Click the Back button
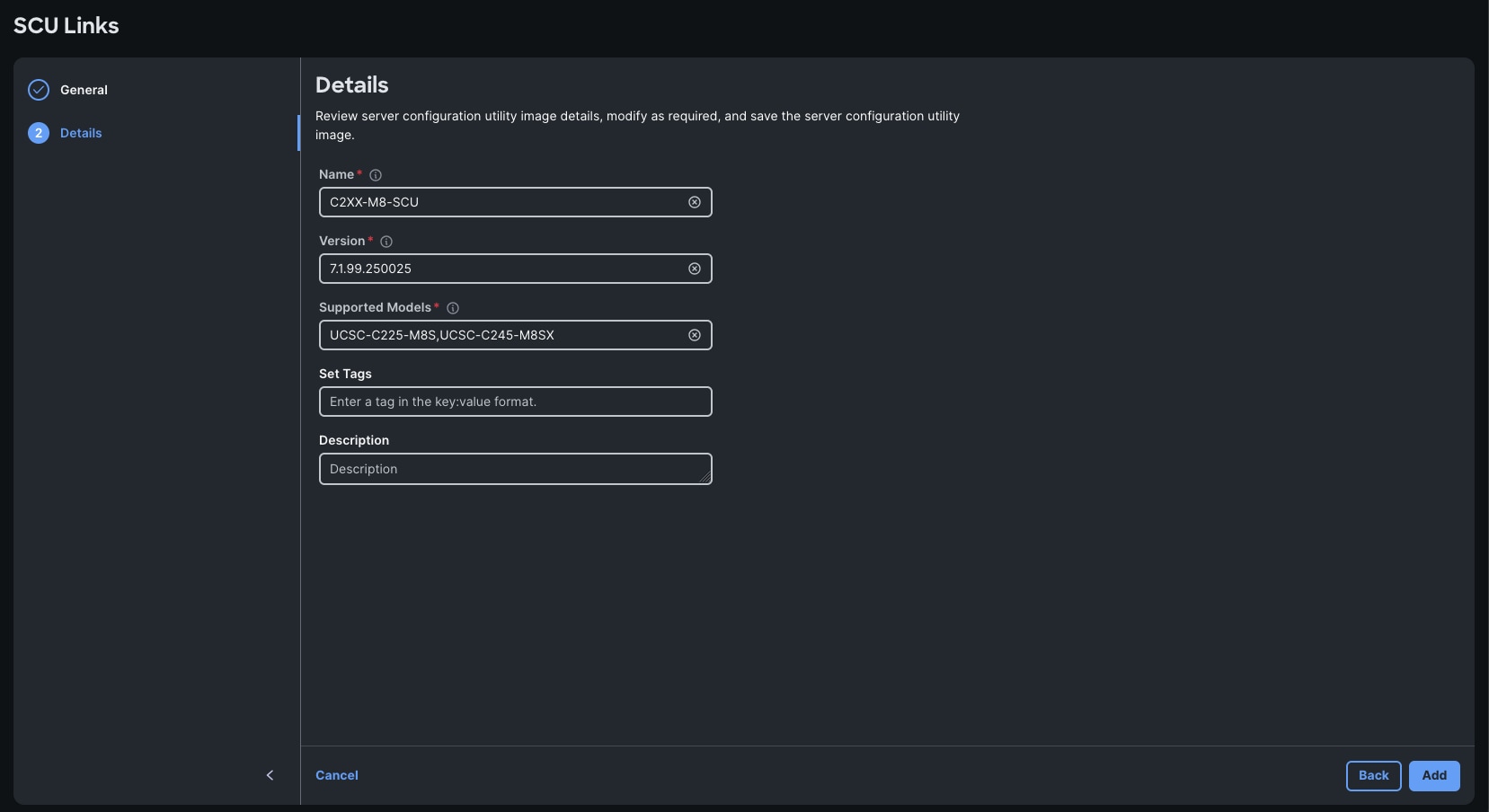Viewport: 1489px width, 812px height. (1373, 775)
